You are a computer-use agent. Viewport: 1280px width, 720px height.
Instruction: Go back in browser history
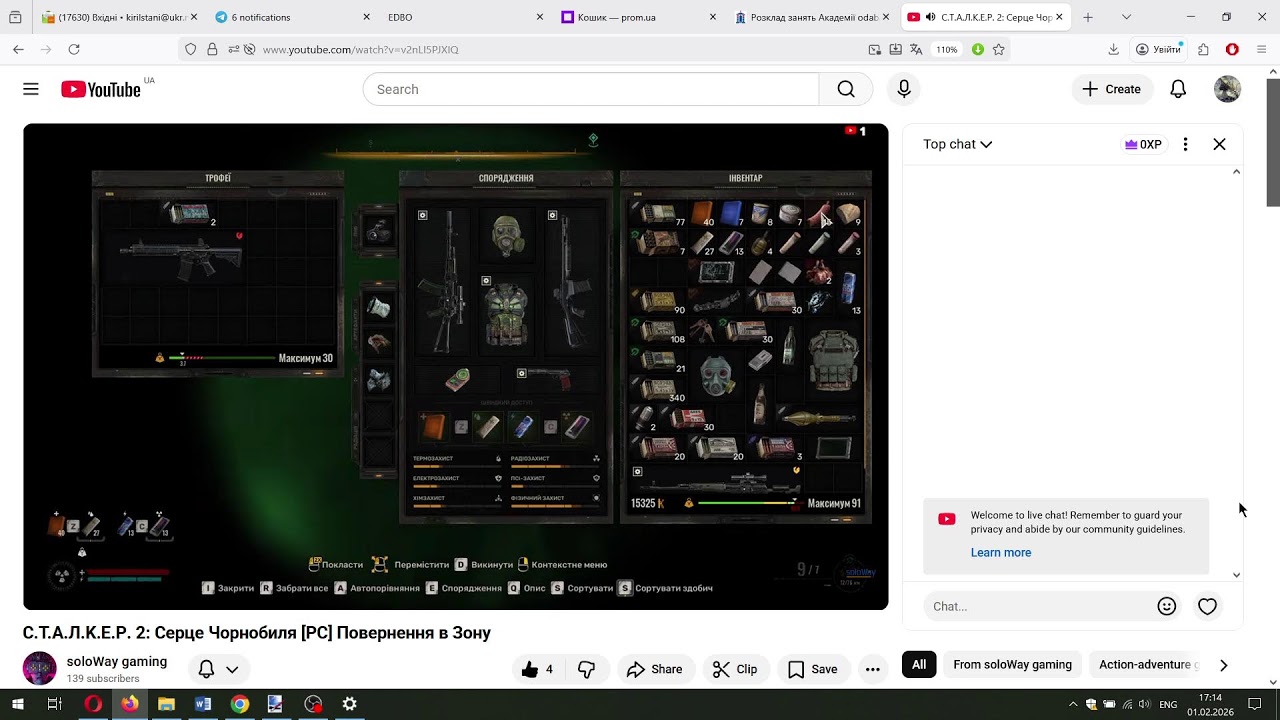[18, 49]
